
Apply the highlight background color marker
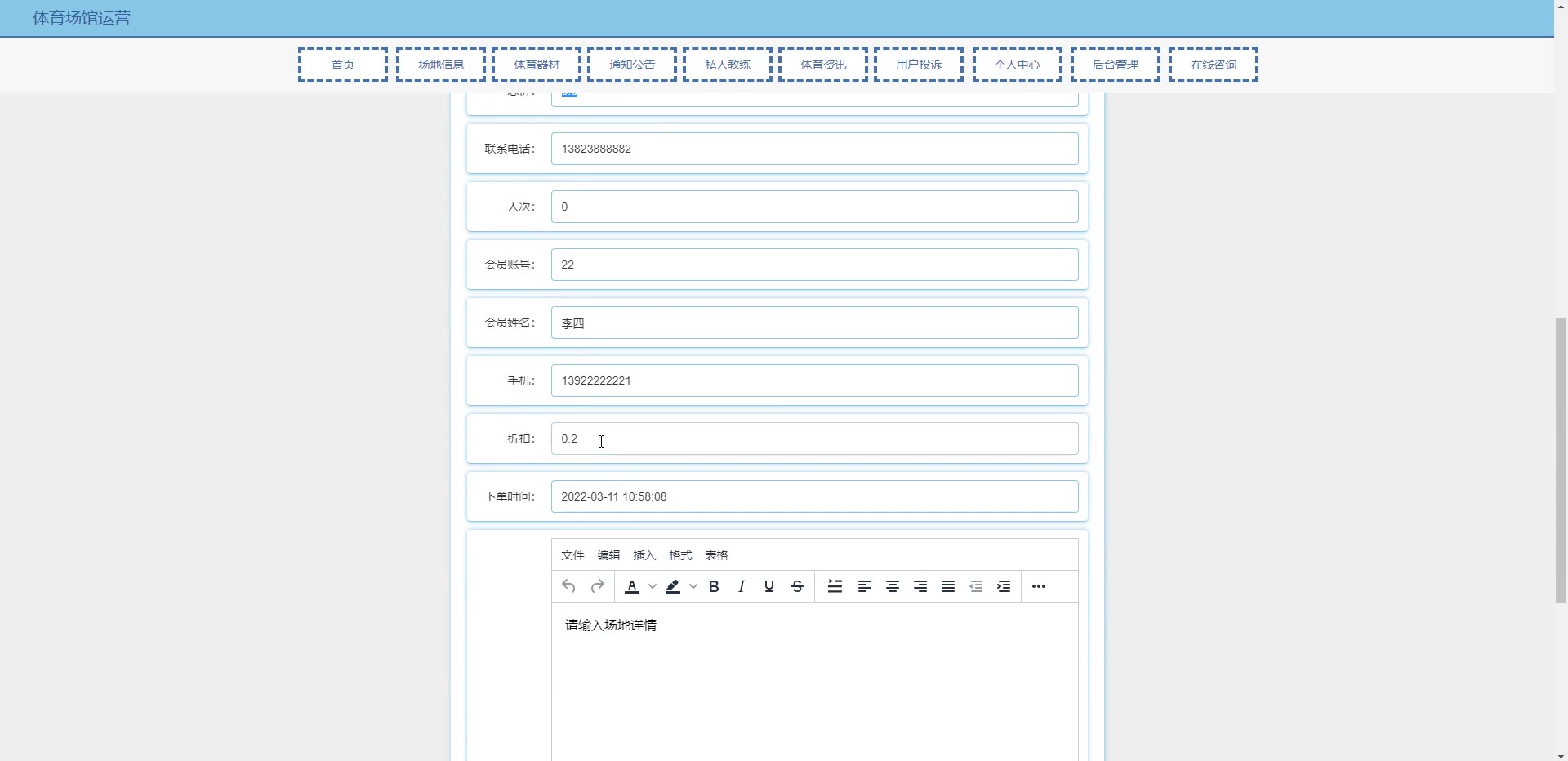point(673,586)
